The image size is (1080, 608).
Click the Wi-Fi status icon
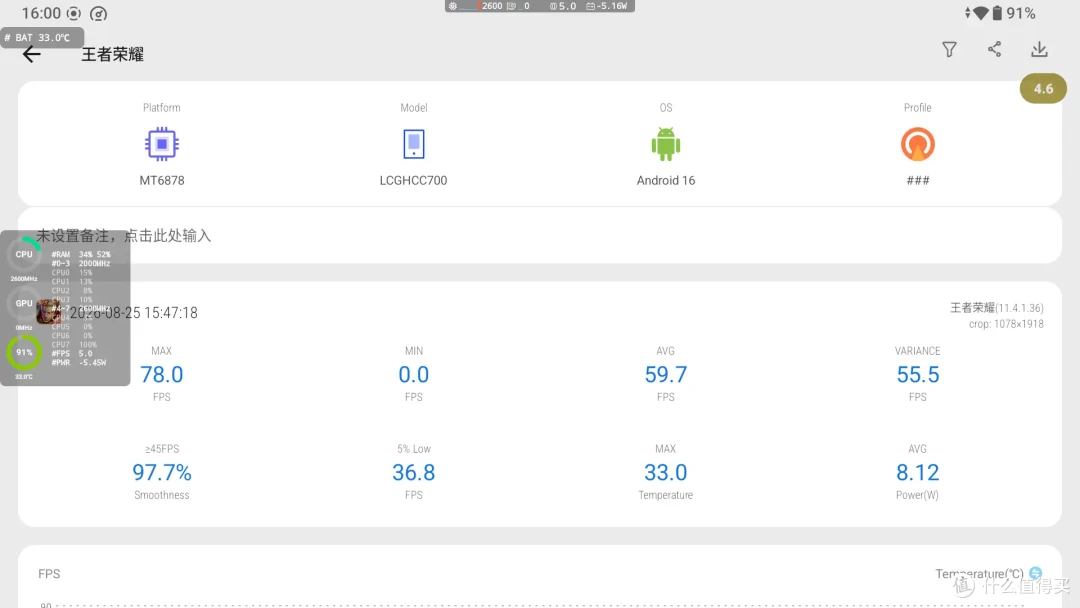click(x=980, y=13)
